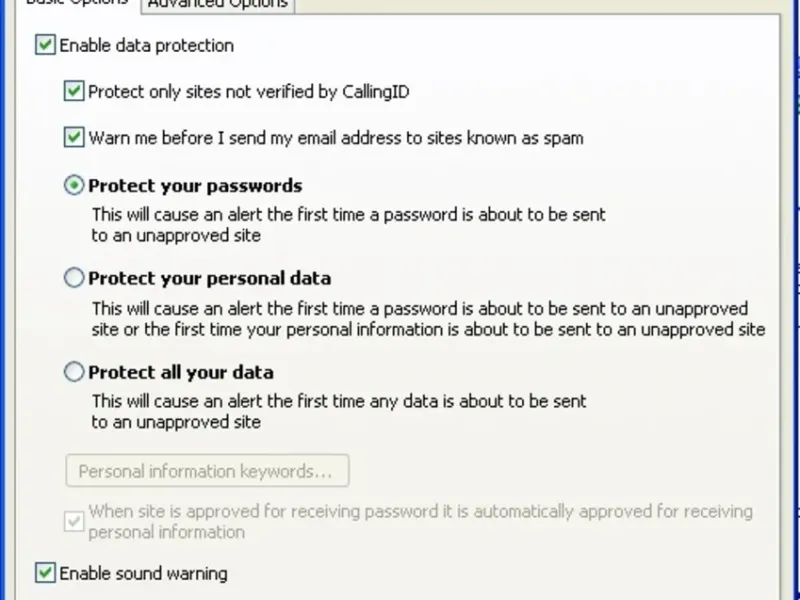Click the 'Enable sound warning' label text
The height and width of the screenshot is (600, 800).
143,574
